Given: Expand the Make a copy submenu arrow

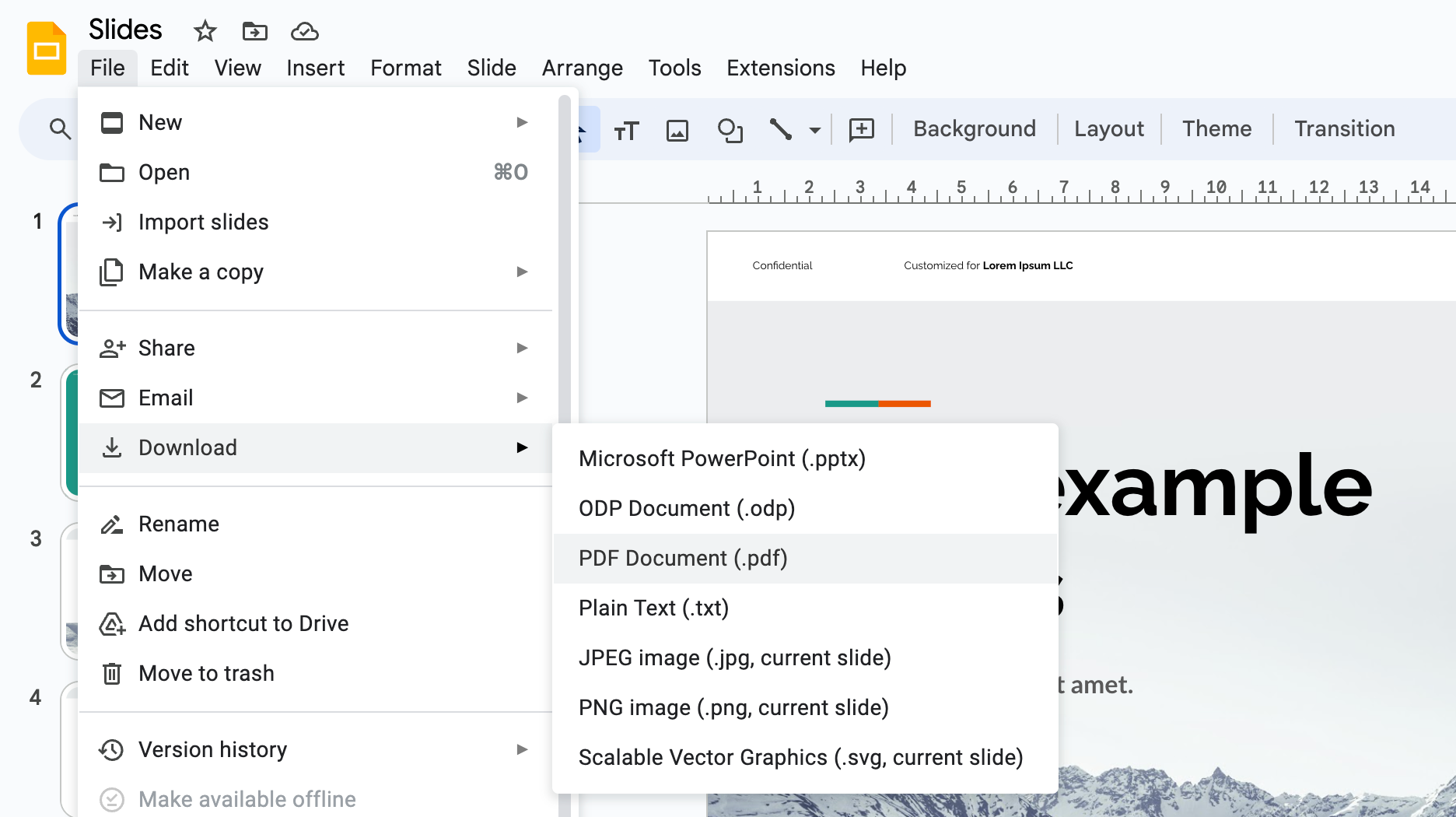Looking at the screenshot, I should pos(522,272).
